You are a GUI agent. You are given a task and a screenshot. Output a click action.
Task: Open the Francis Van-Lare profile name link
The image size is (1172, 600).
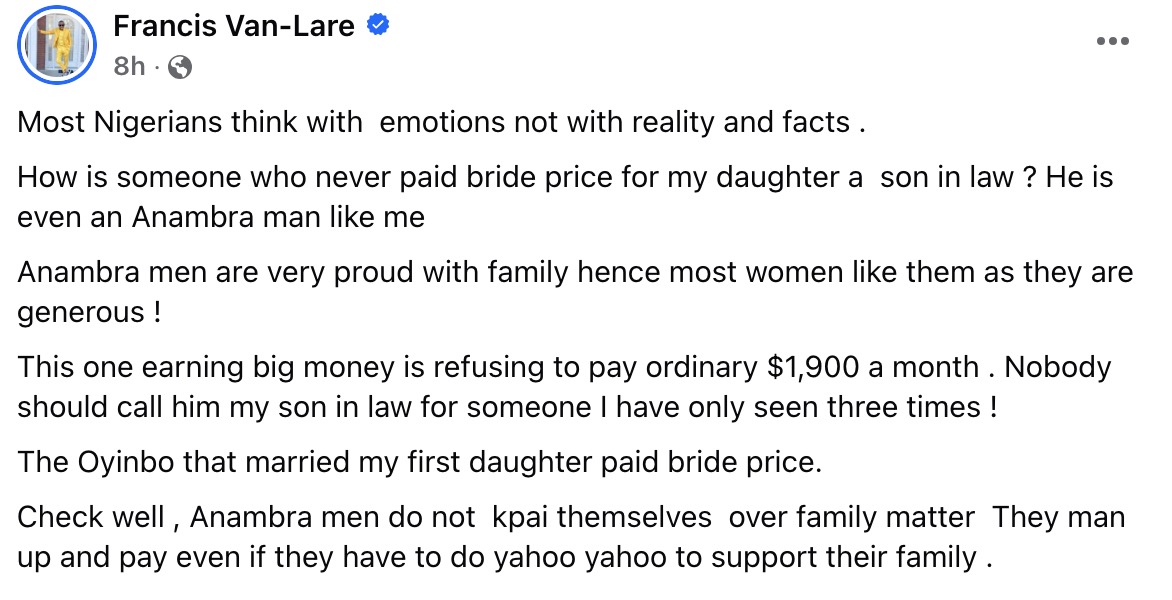(234, 26)
